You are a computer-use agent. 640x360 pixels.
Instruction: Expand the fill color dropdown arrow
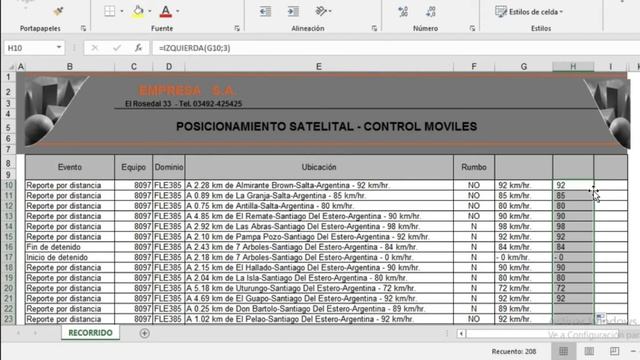point(150,11)
